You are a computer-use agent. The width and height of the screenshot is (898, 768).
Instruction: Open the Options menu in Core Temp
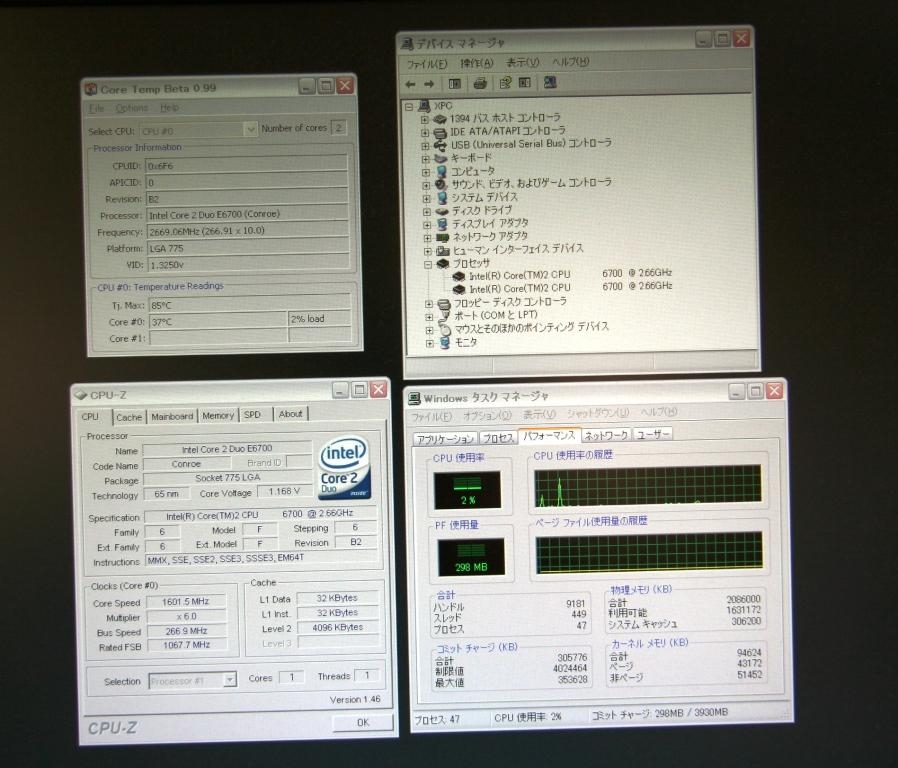coord(132,108)
